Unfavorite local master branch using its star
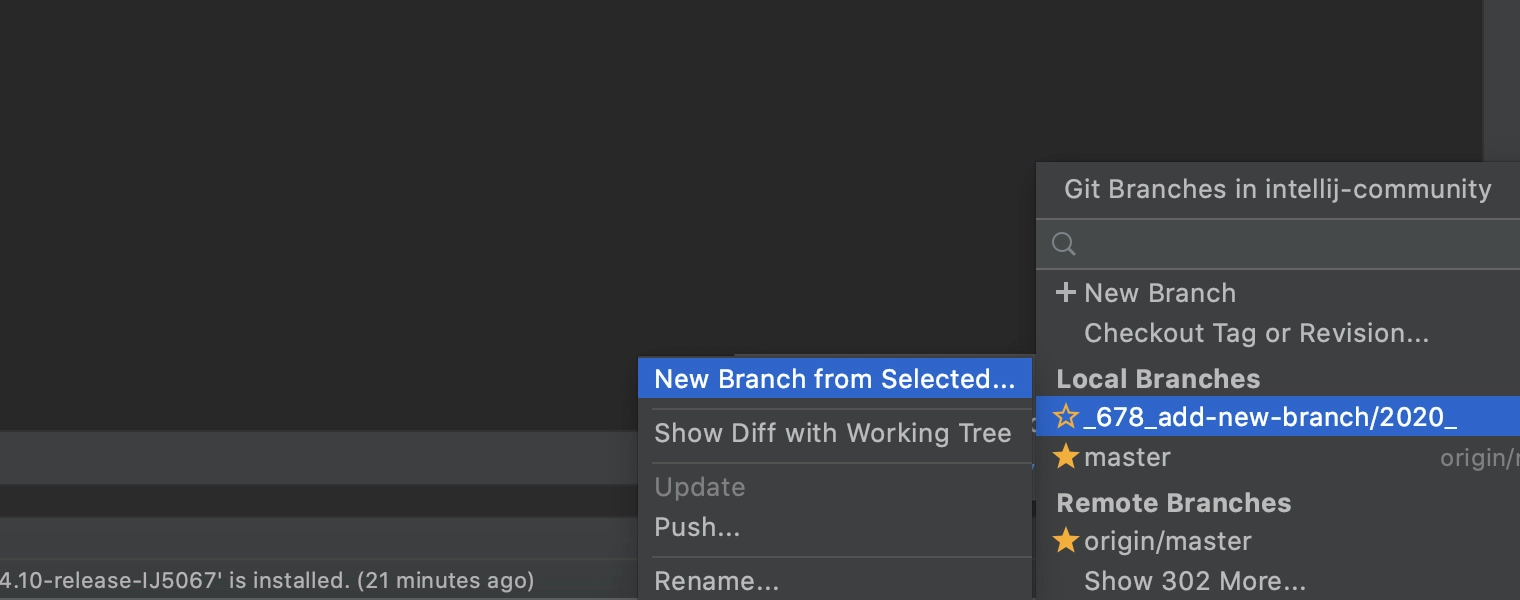This screenshot has height=600, width=1520. tap(1066, 457)
